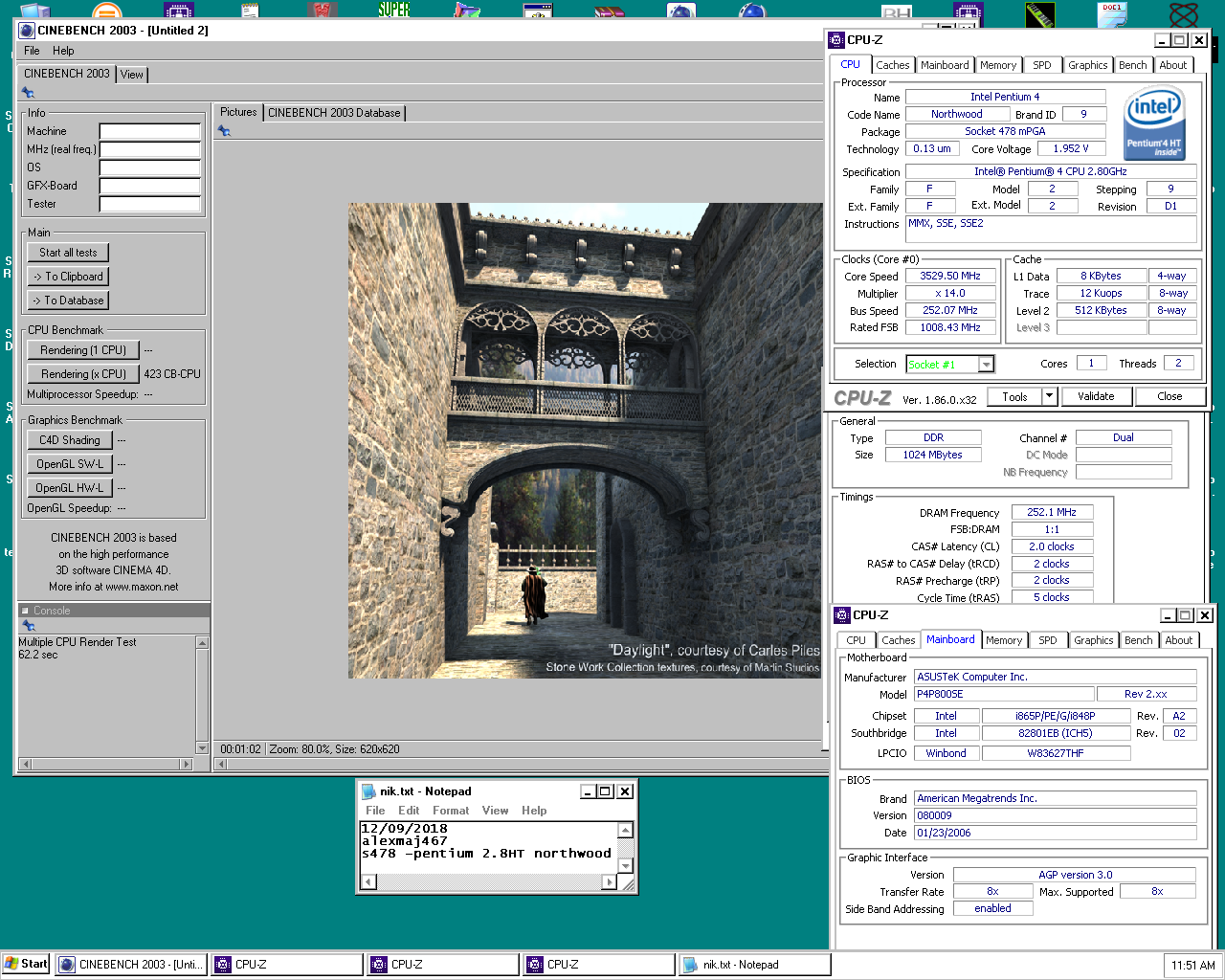Click Notepad vertical scroll up arrow

click(625, 831)
